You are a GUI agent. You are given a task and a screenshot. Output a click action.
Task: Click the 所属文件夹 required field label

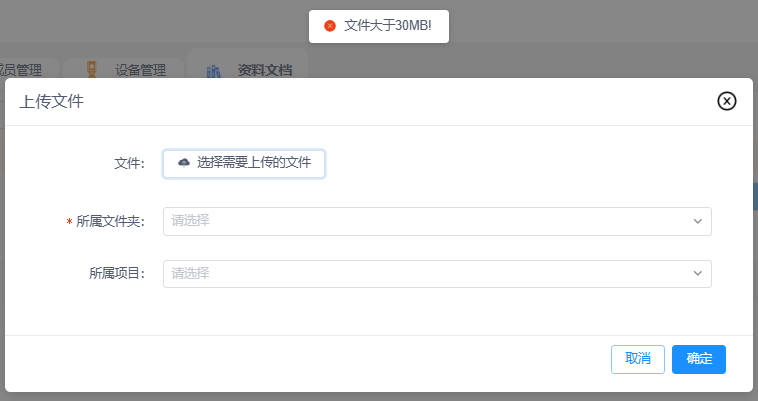[110, 222]
